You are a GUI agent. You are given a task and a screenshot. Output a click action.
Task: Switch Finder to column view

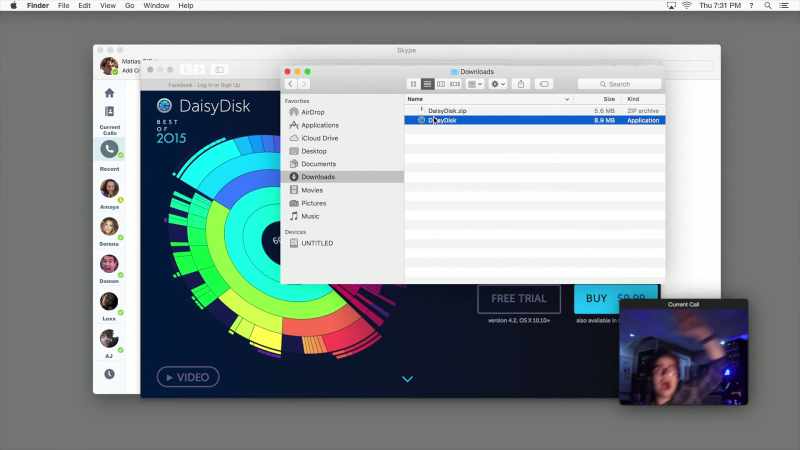pyautogui.click(x=441, y=84)
